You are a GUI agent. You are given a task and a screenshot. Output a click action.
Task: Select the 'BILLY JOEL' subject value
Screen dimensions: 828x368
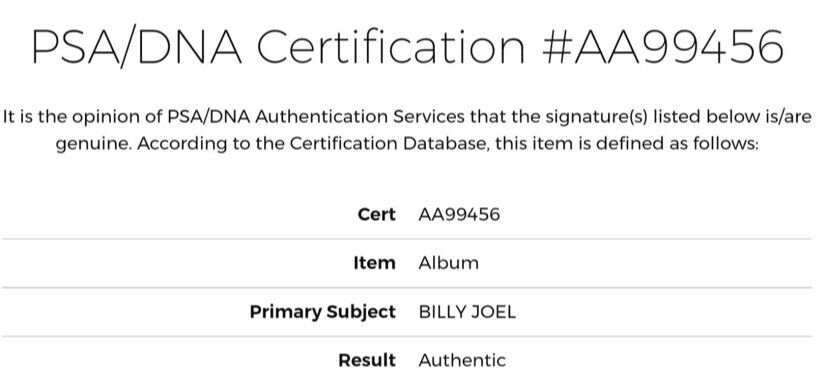[467, 312]
